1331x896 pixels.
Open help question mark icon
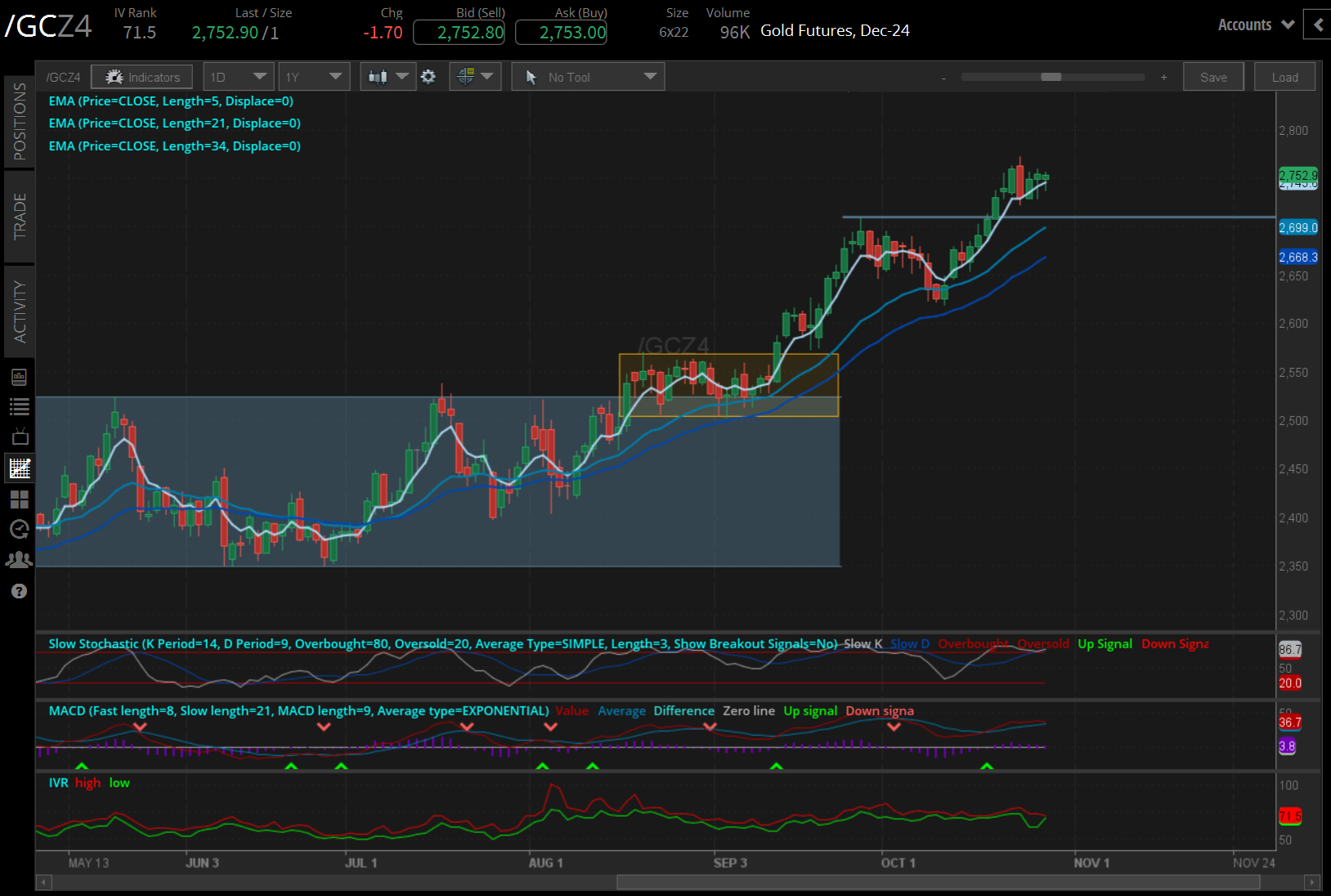point(20,591)
